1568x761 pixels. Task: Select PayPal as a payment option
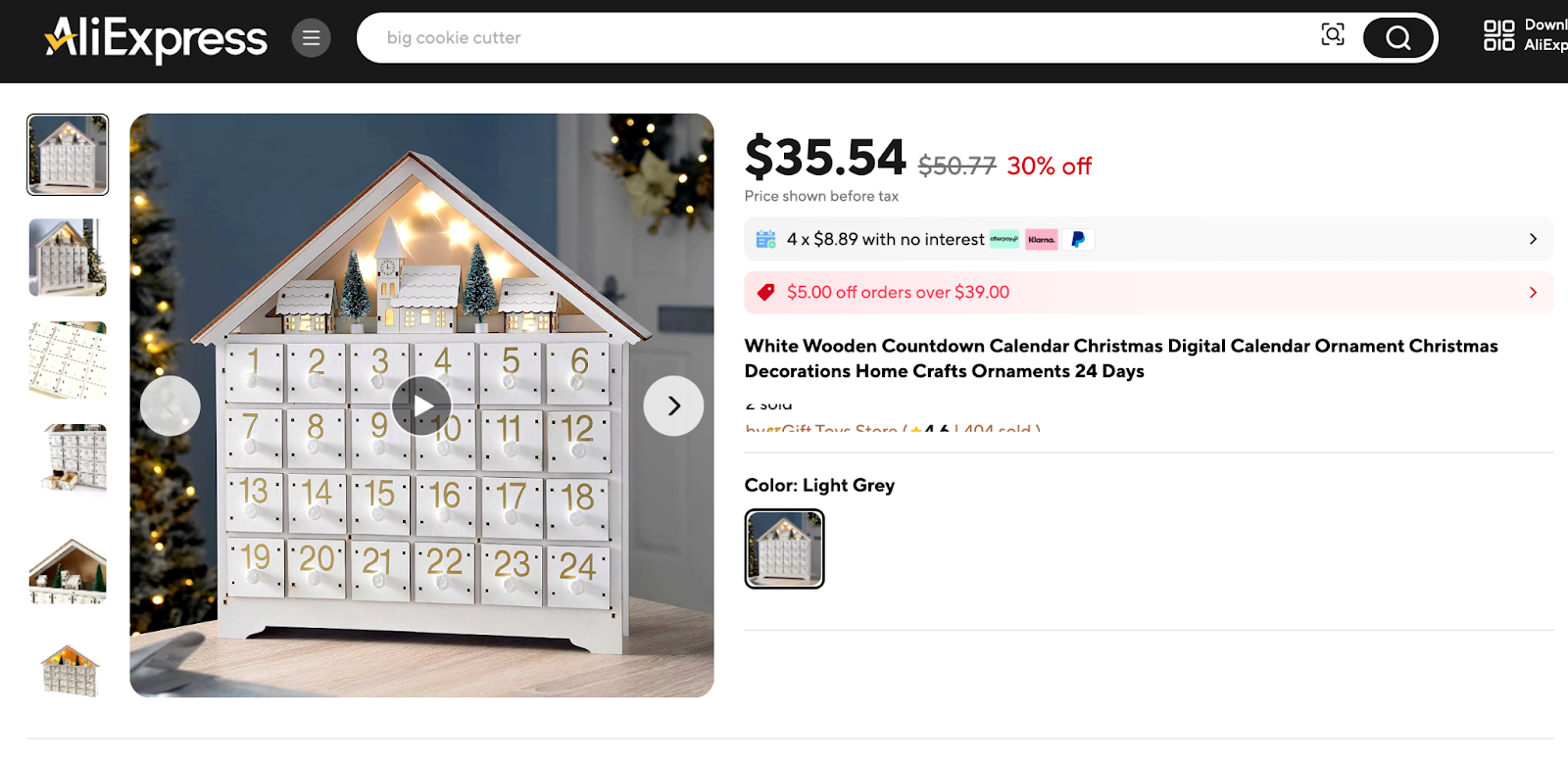(1076, 239)
